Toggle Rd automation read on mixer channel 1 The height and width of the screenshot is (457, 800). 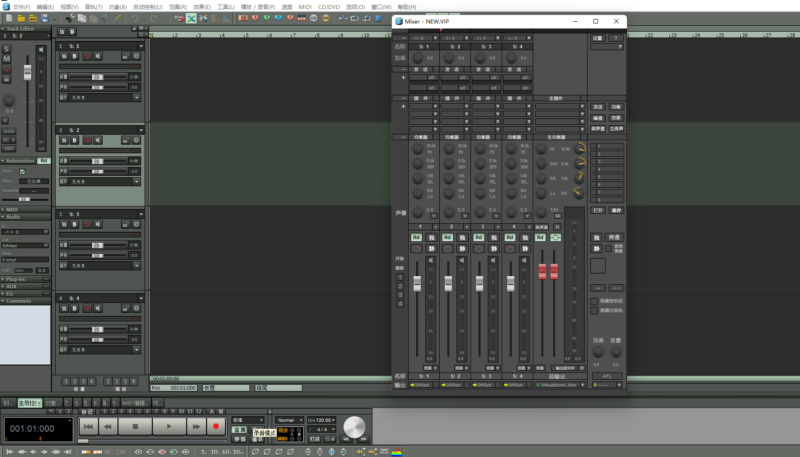[416, 237]
